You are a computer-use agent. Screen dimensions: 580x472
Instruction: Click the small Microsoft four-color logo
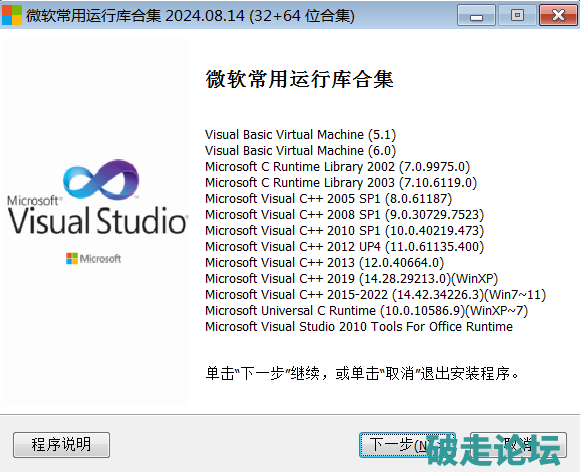pos(72,259)
